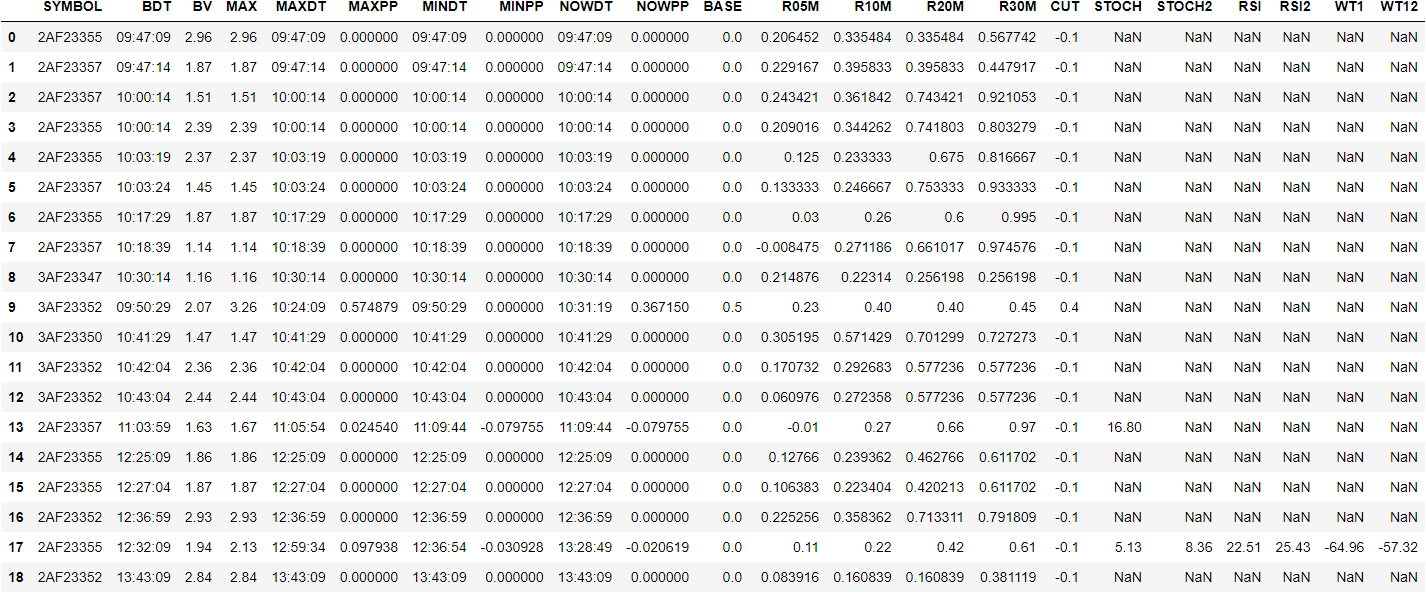Select the CUT column header
This screenshot has height=593, width=1426.
pyautogui.click(x=1065, y=7)
